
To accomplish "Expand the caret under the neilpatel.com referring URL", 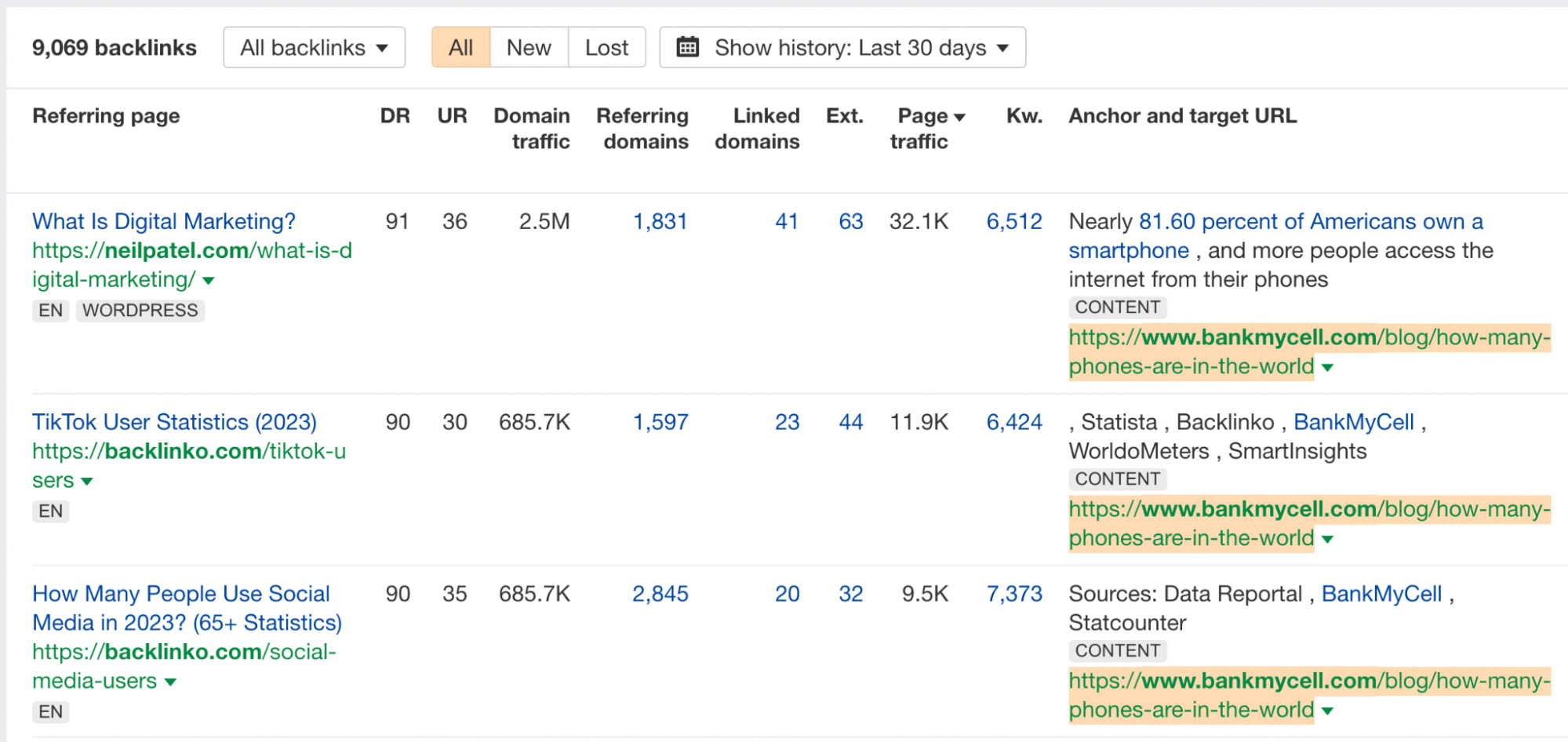I will tap(208, 280).
